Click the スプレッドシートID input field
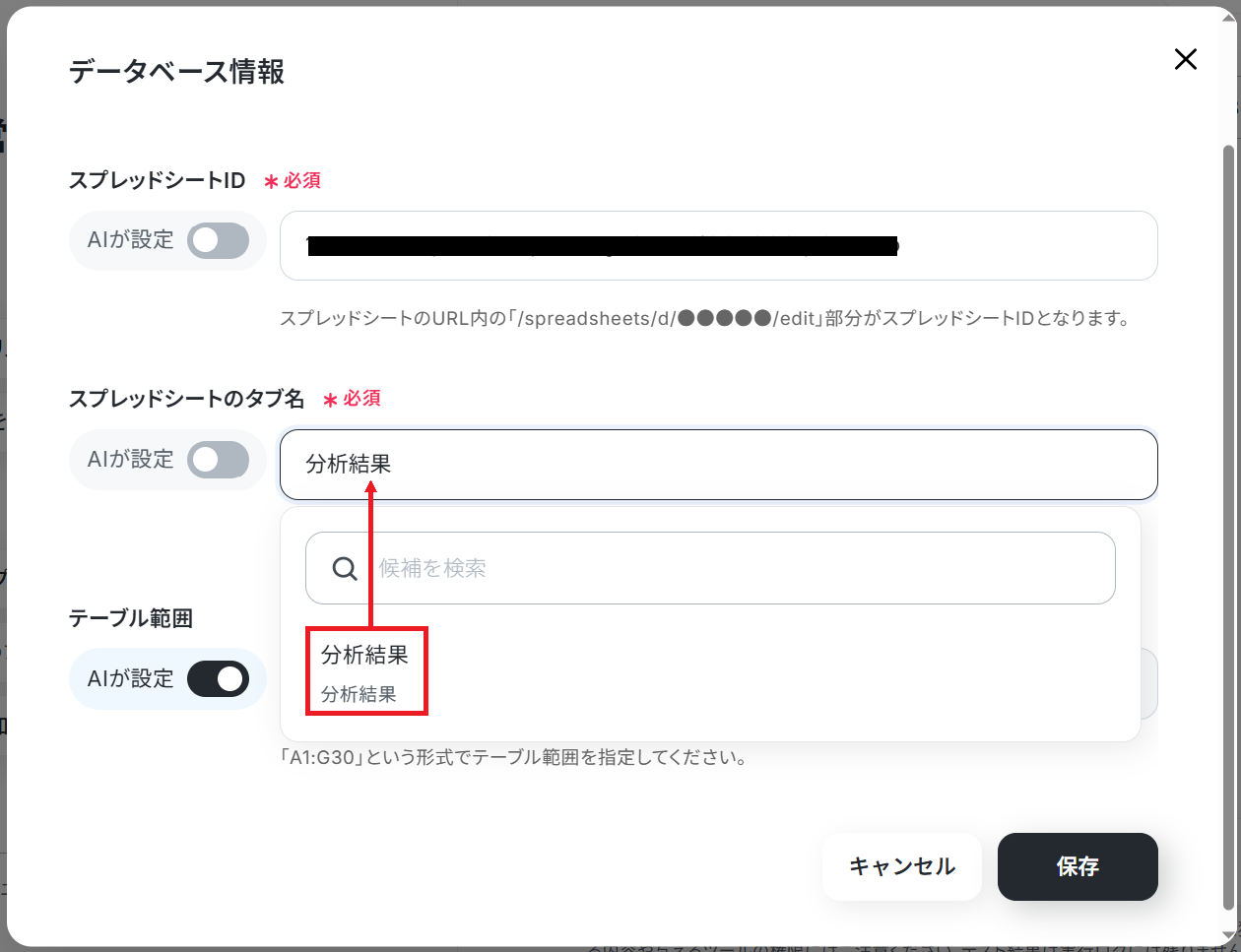1241x952 pixels. [719, 245]
